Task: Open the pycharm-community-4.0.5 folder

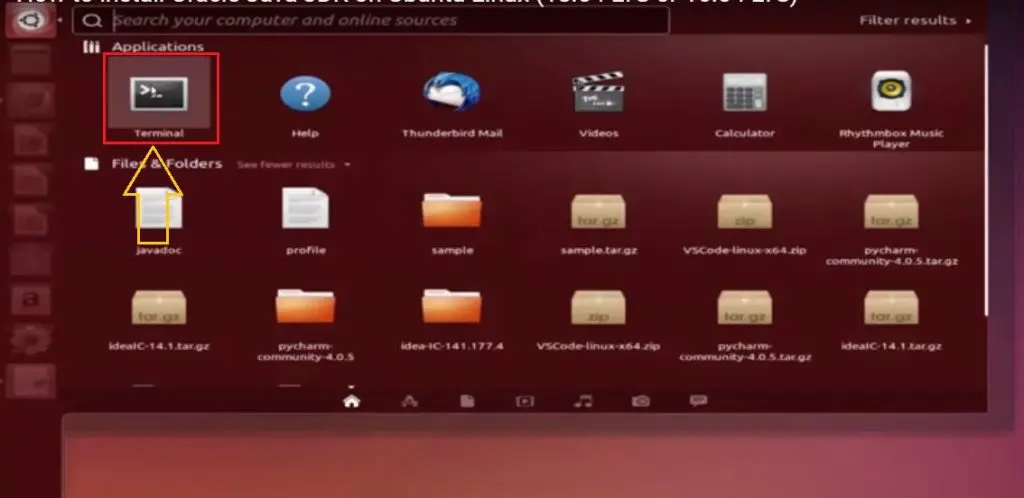Action: pyautogui.click(x=305, y=323)
